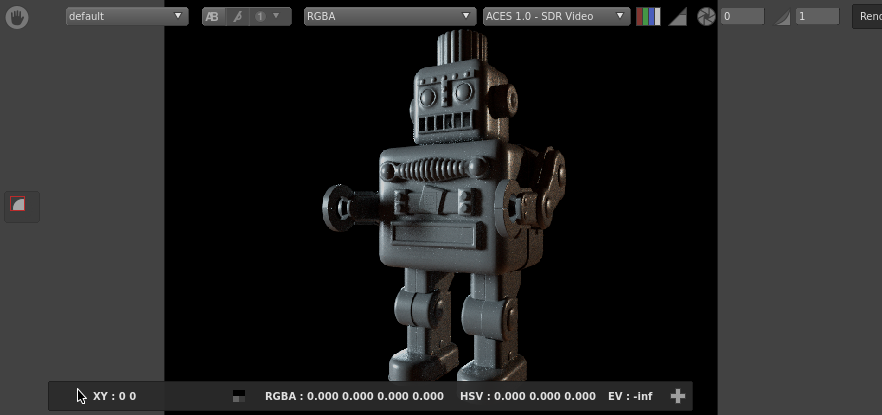Click the gamma triangle icon

[782, 17]
